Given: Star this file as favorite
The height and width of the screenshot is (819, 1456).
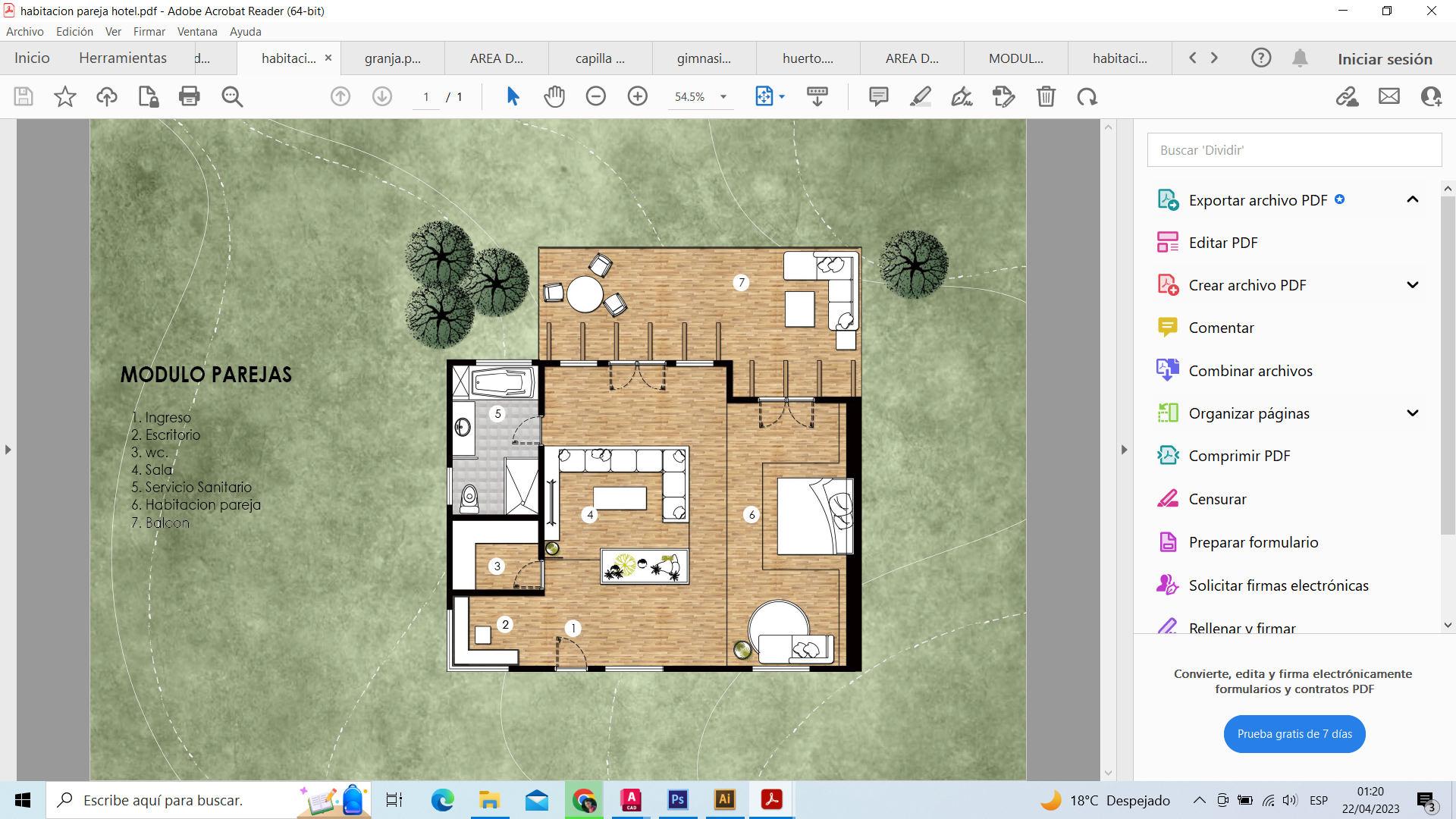Looking at the screenshot, I should (65, 96).
